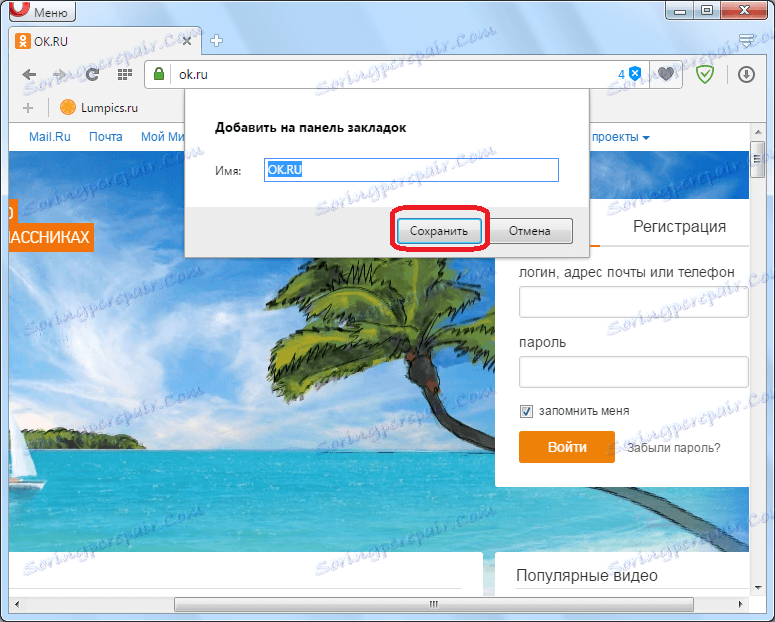The height and width of the screenshot is (622, 775).
Task: Expand the проекты dropdown
Action: (621, 137)
